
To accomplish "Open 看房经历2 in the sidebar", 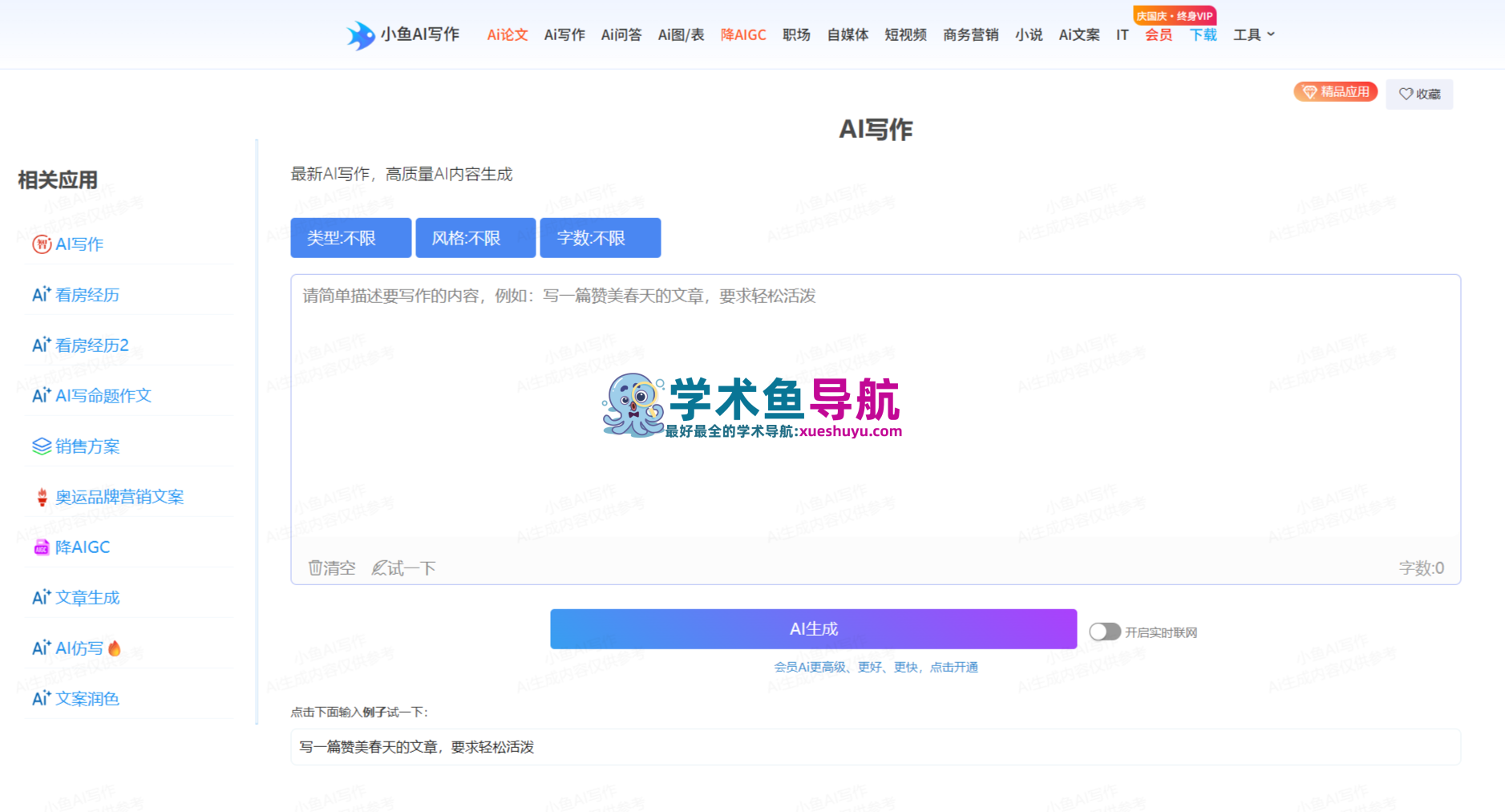I will (92, 345).
